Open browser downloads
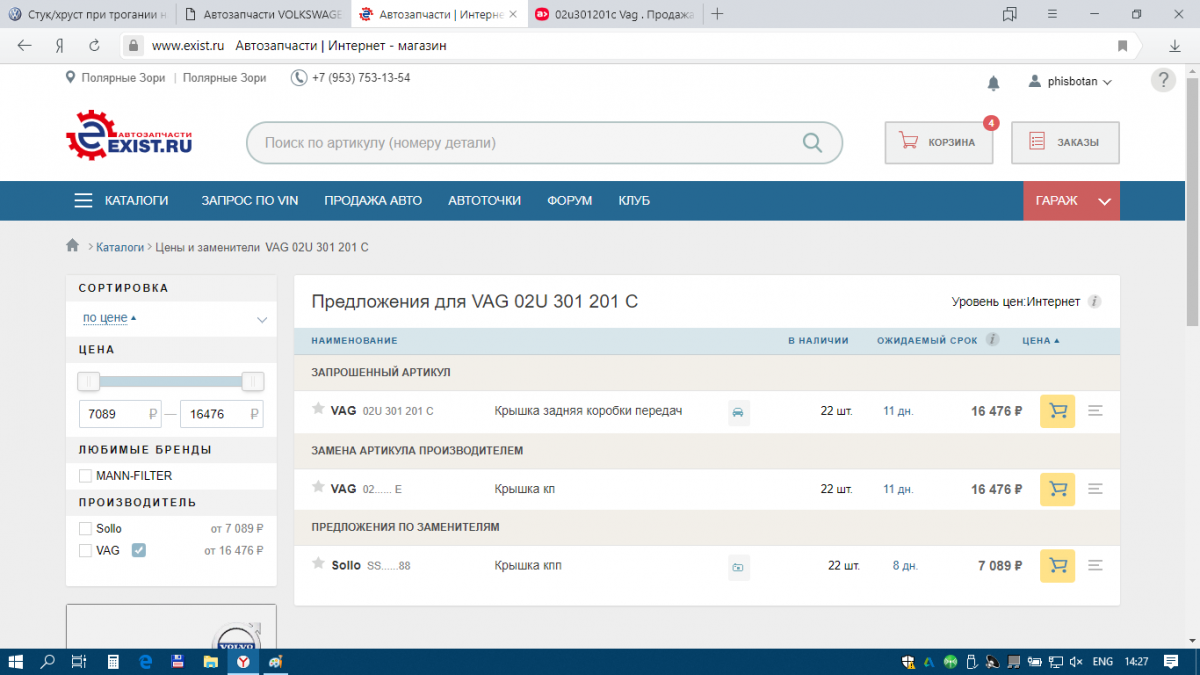Image resolution: width=1200 pixels, height=675 pixels. click(1175, 46)
